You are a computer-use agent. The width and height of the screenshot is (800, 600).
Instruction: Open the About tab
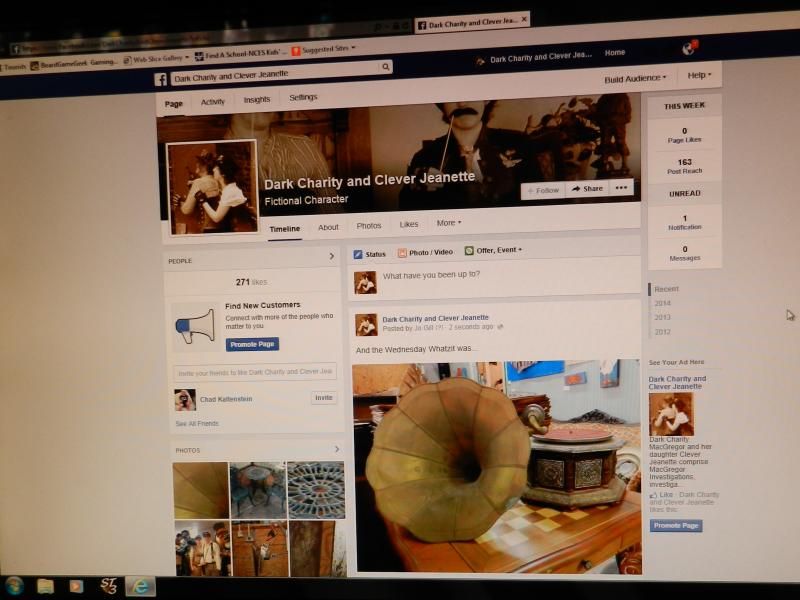[328, 227]
